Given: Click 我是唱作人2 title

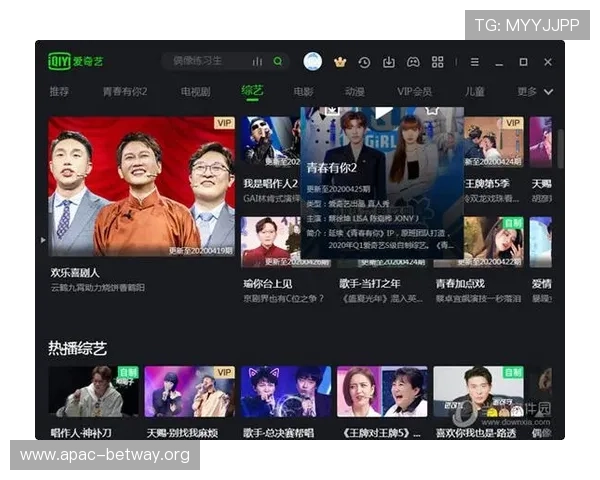Looking at the screenshot, I should (x=271, y=184).
